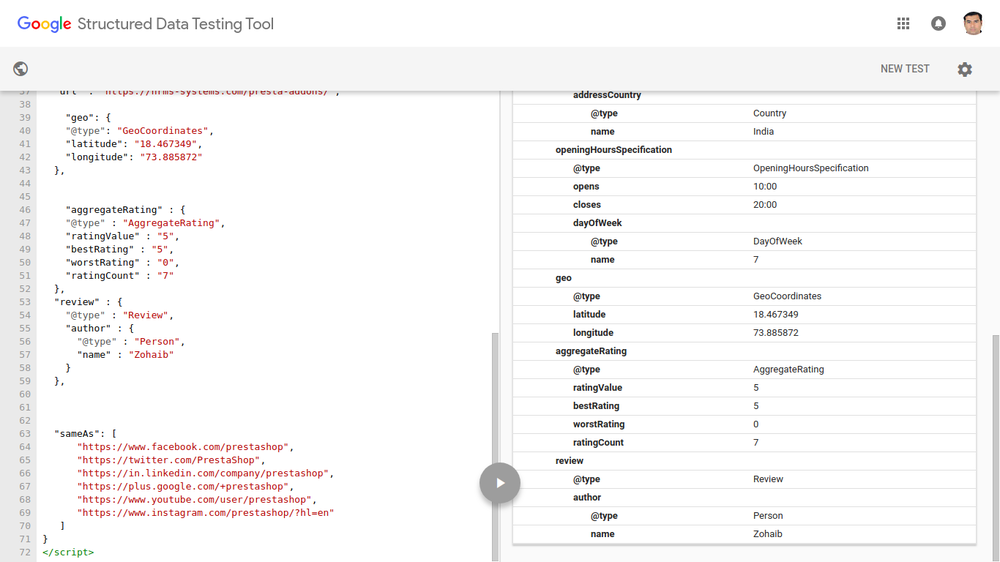Image resolution: width=1000 pixels, height=562 pixels.
Task: Click the Structured Data Testing Tool title
Action: pyautogui.click(x=175, y=24)
